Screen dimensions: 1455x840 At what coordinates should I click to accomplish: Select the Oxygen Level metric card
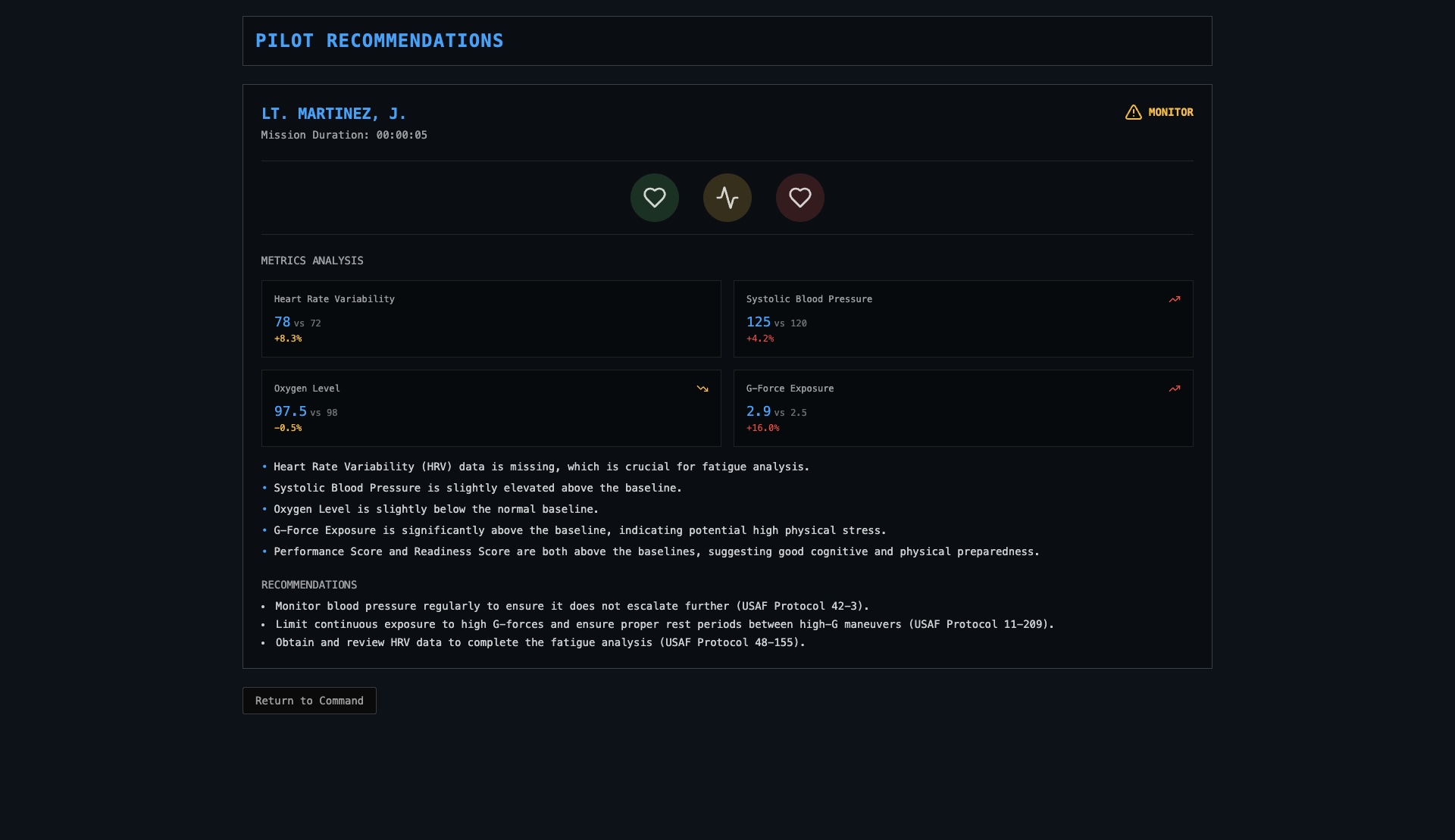click(490, 408)
